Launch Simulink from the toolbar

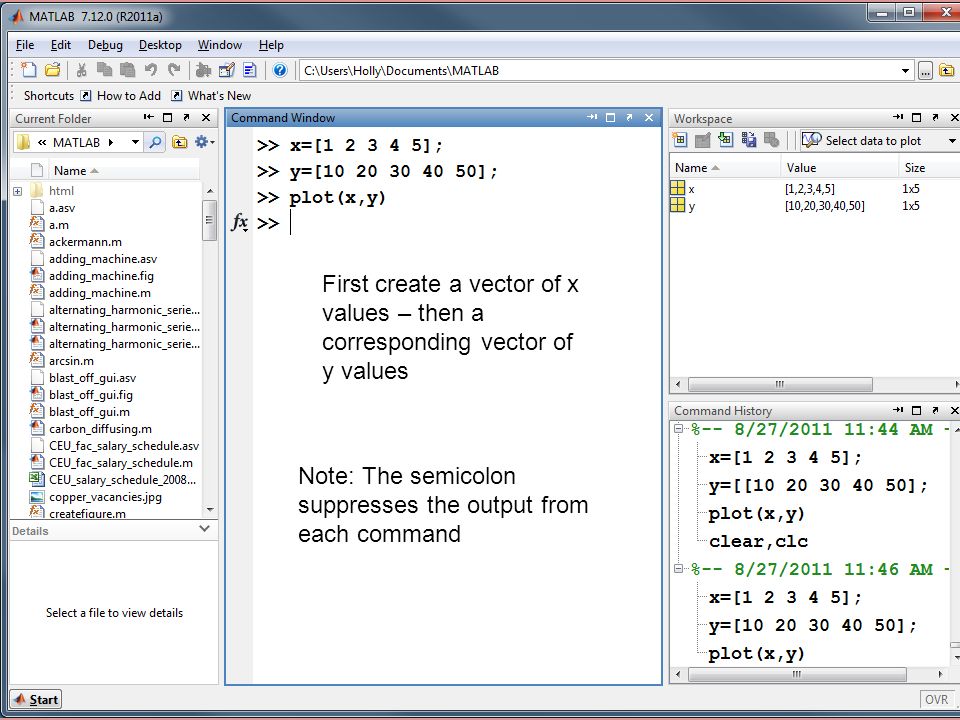pyautogui.click(x=203, y=70)
